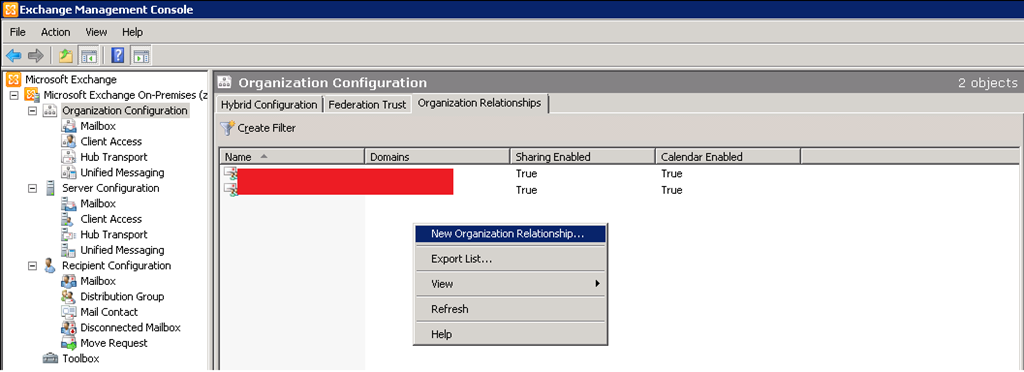Click the Distribution Group tree icon
1024x372 pixels.
(x=69, y=297)
